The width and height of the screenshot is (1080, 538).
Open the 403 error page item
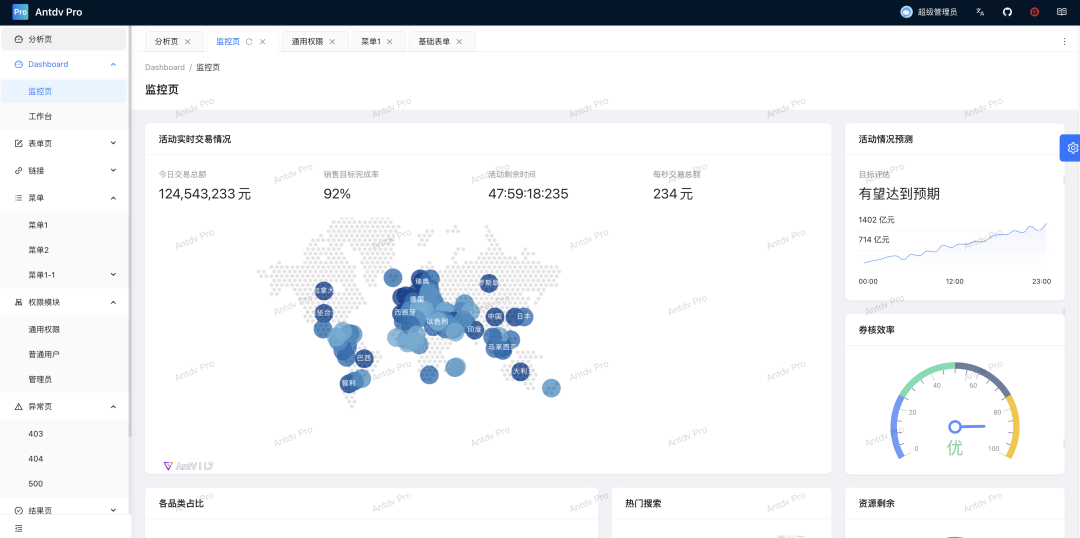pos(63,434)
